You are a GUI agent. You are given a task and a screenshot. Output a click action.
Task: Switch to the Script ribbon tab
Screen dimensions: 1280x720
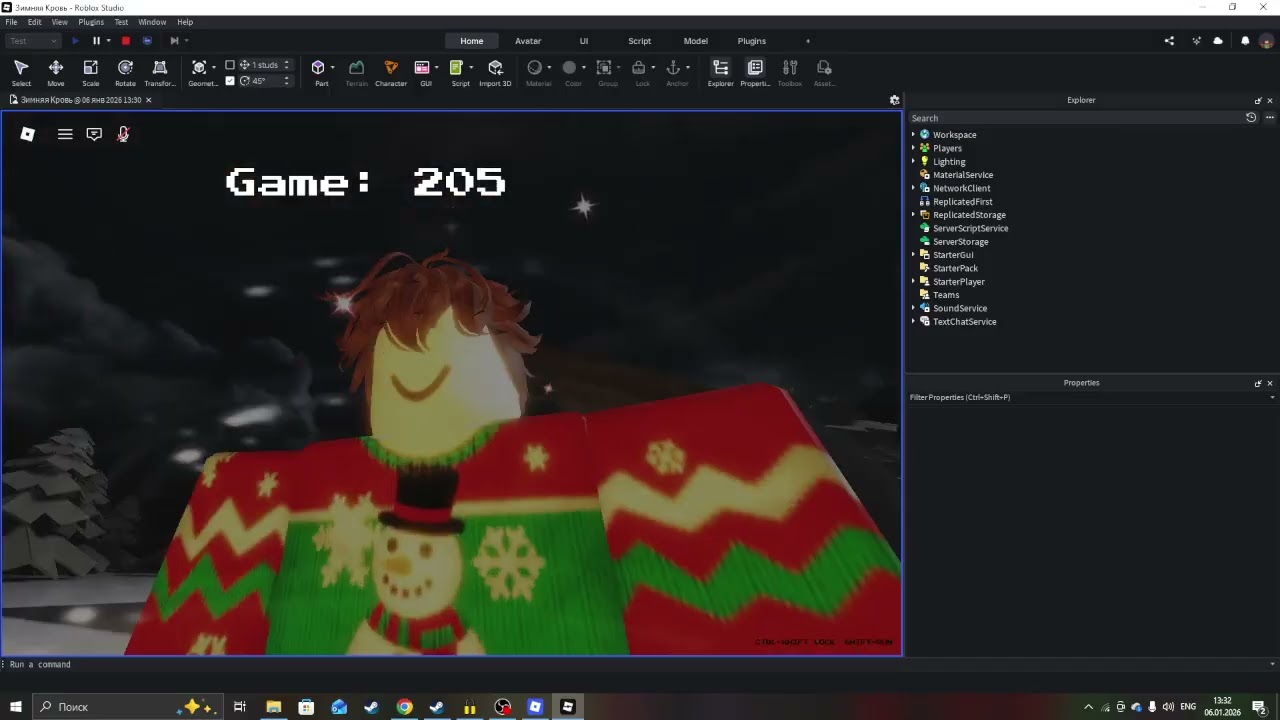coord(640,41)
